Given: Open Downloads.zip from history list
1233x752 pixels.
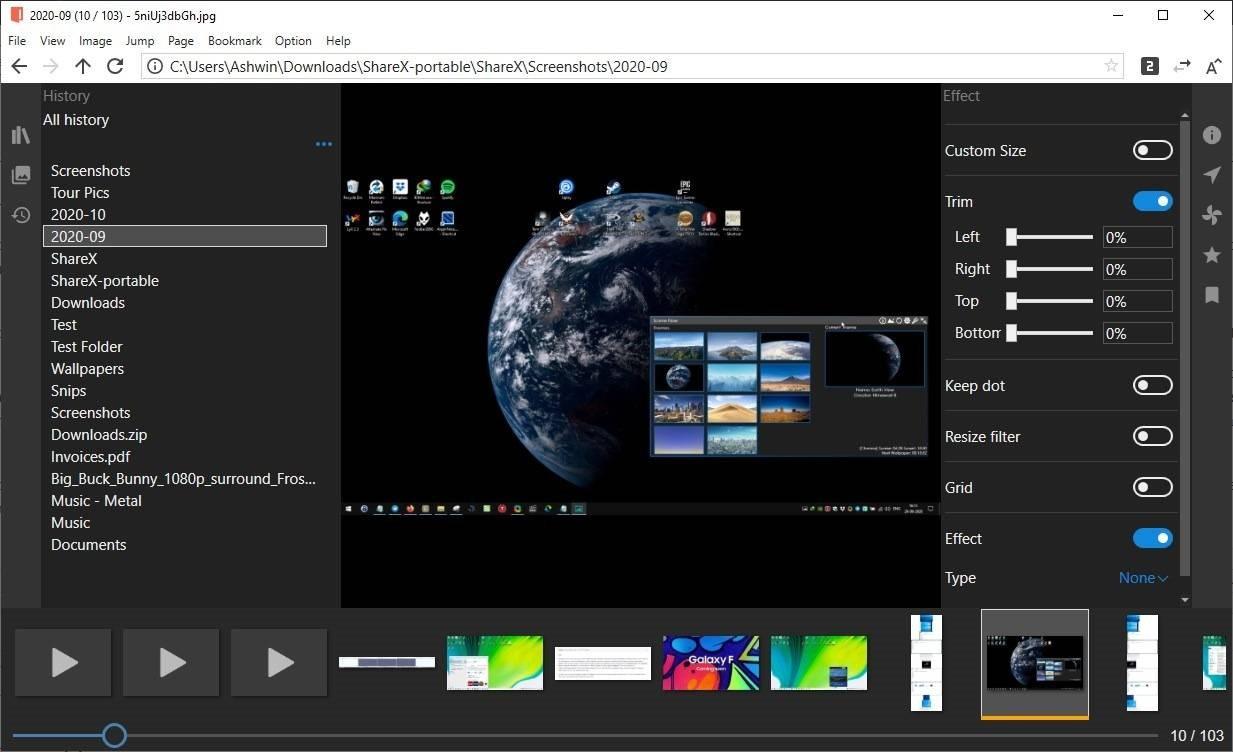Looking at the screenshot, I should [99, 435].
